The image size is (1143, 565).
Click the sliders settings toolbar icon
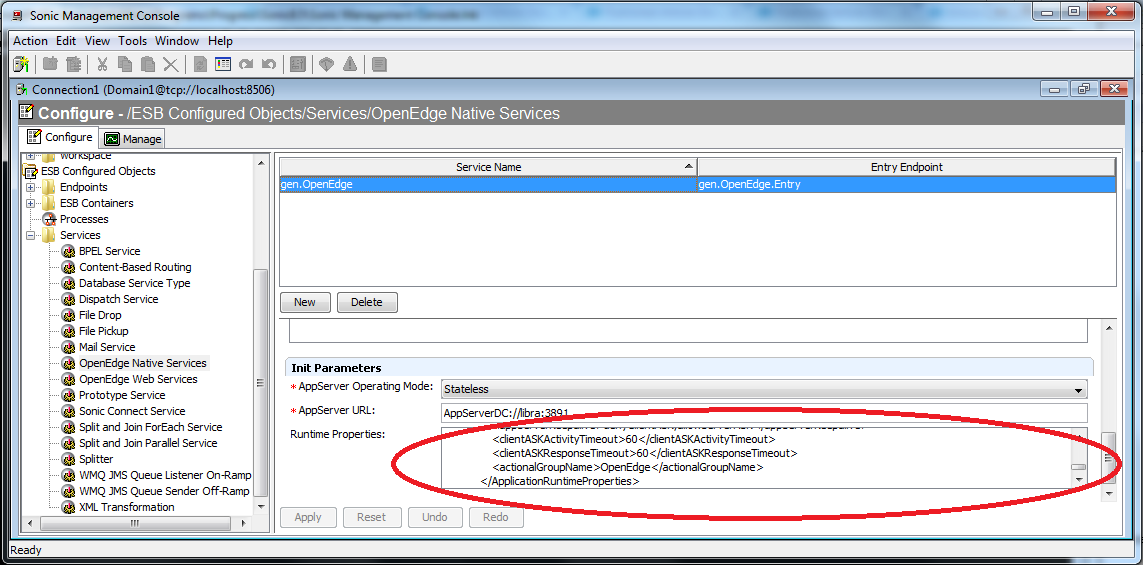click(297, 64)
